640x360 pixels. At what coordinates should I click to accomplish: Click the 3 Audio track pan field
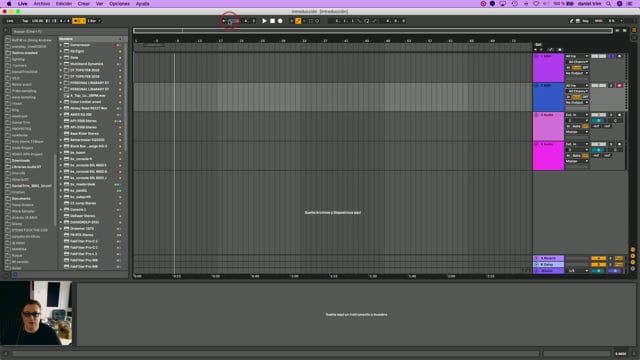(x=615, y=121)
